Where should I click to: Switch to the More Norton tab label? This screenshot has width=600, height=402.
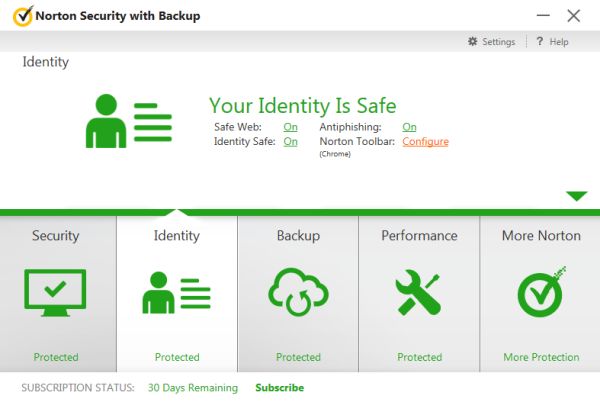click(x=541, y=236)
